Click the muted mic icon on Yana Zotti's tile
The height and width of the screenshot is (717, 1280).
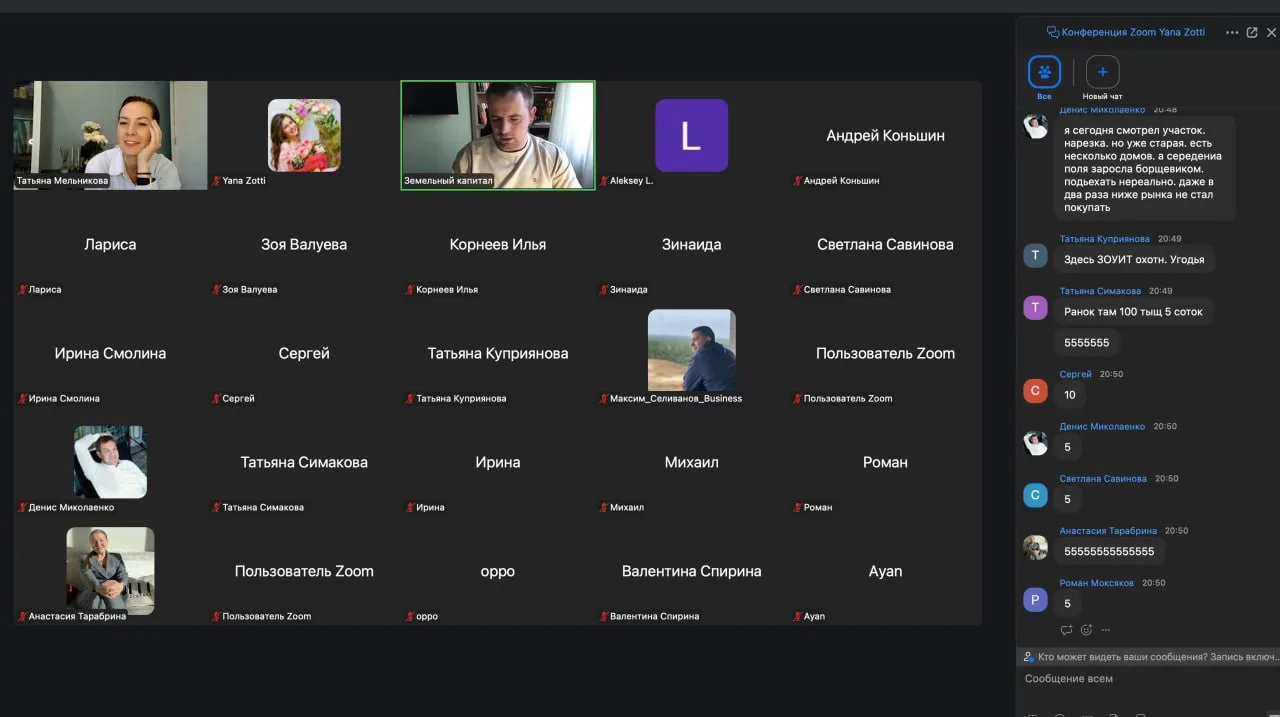pos(216,181)
